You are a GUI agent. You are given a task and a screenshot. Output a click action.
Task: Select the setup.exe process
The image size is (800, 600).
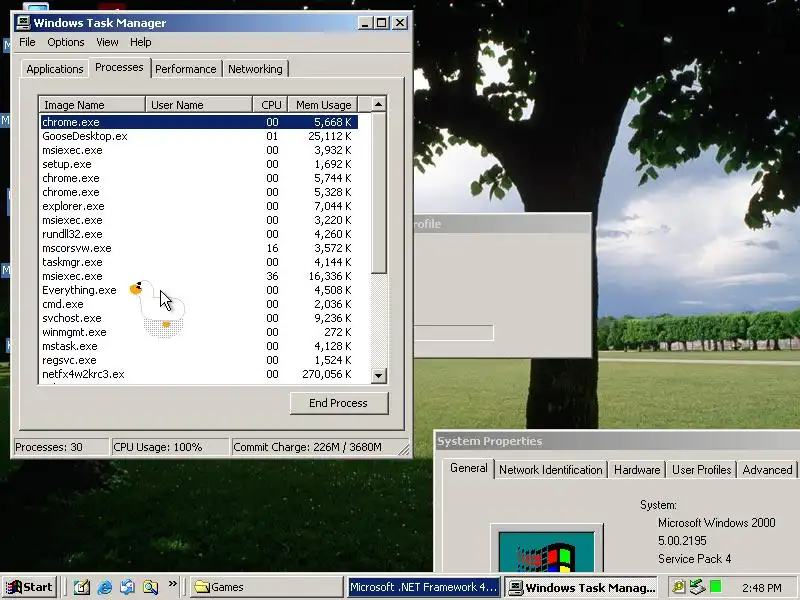point(199,164)
